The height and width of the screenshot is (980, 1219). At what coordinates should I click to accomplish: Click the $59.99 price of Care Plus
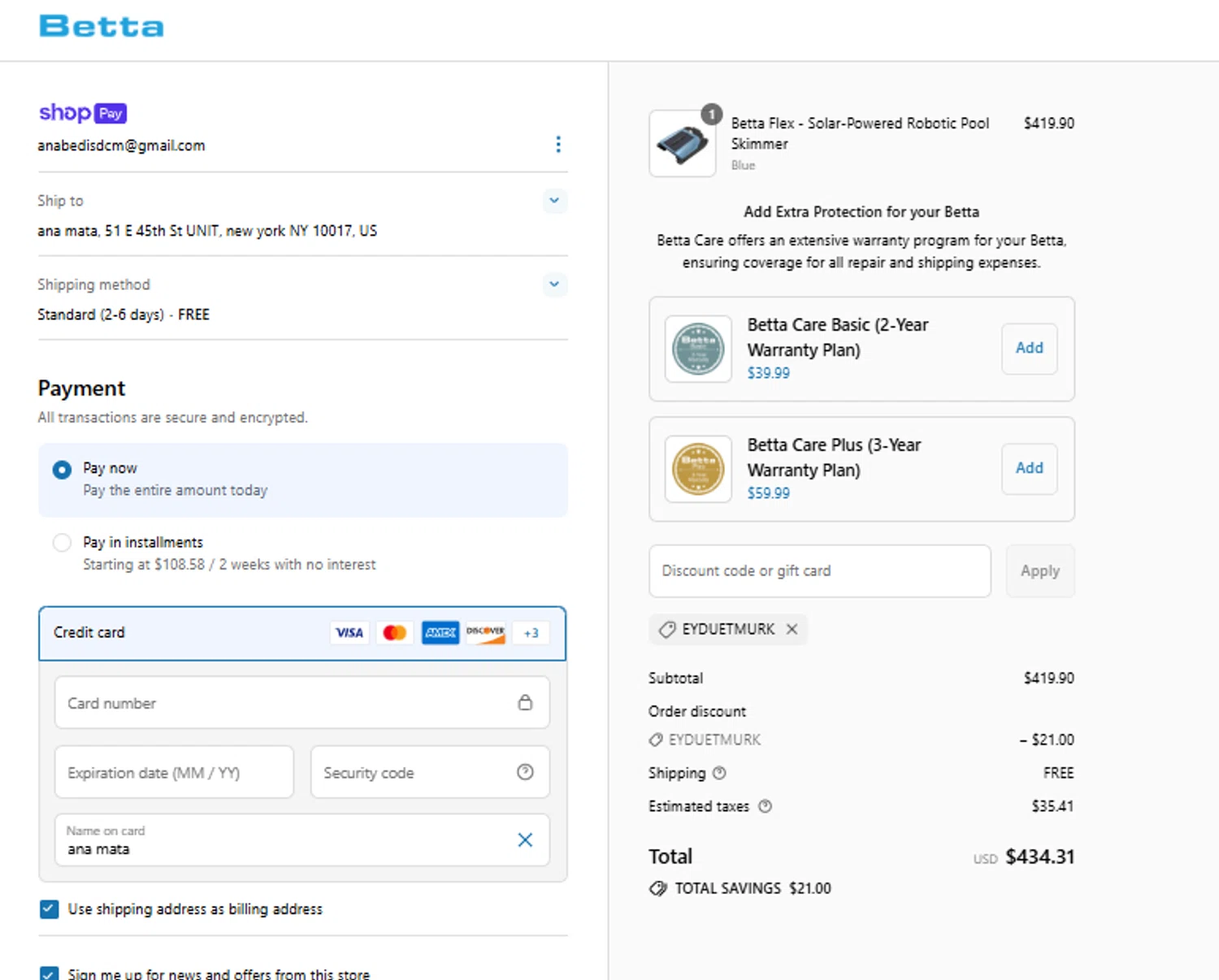click(x=769, y=493)
